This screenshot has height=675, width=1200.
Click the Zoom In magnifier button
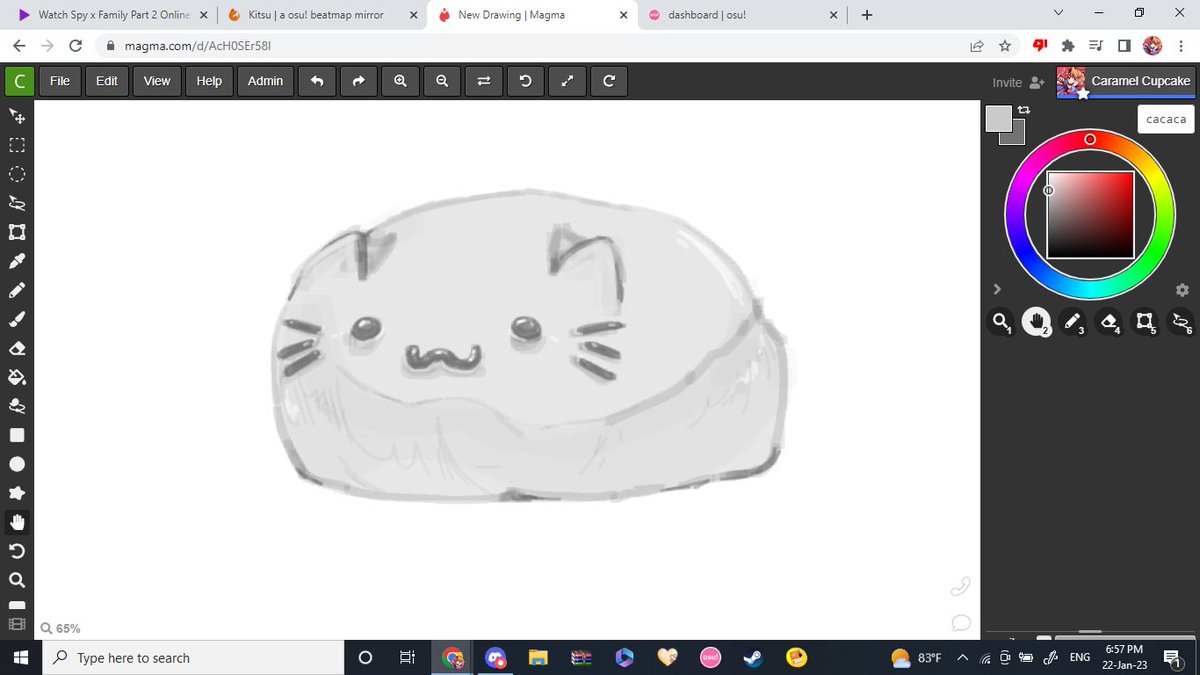pos(400,81)
